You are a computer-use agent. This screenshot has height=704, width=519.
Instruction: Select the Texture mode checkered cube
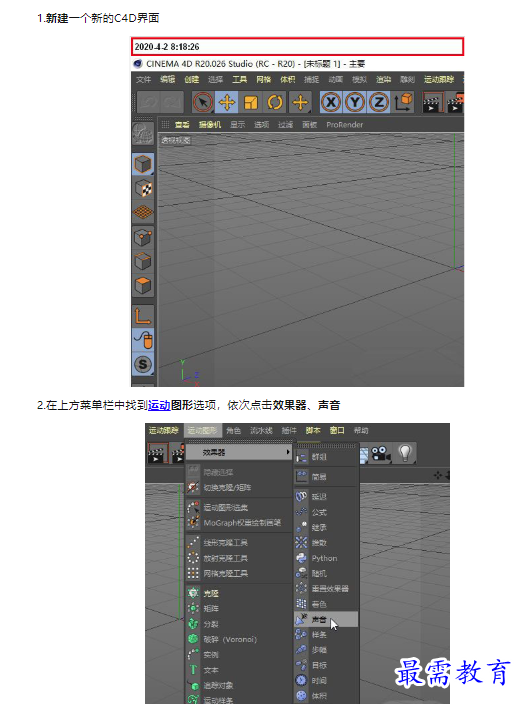pos(143,189)
